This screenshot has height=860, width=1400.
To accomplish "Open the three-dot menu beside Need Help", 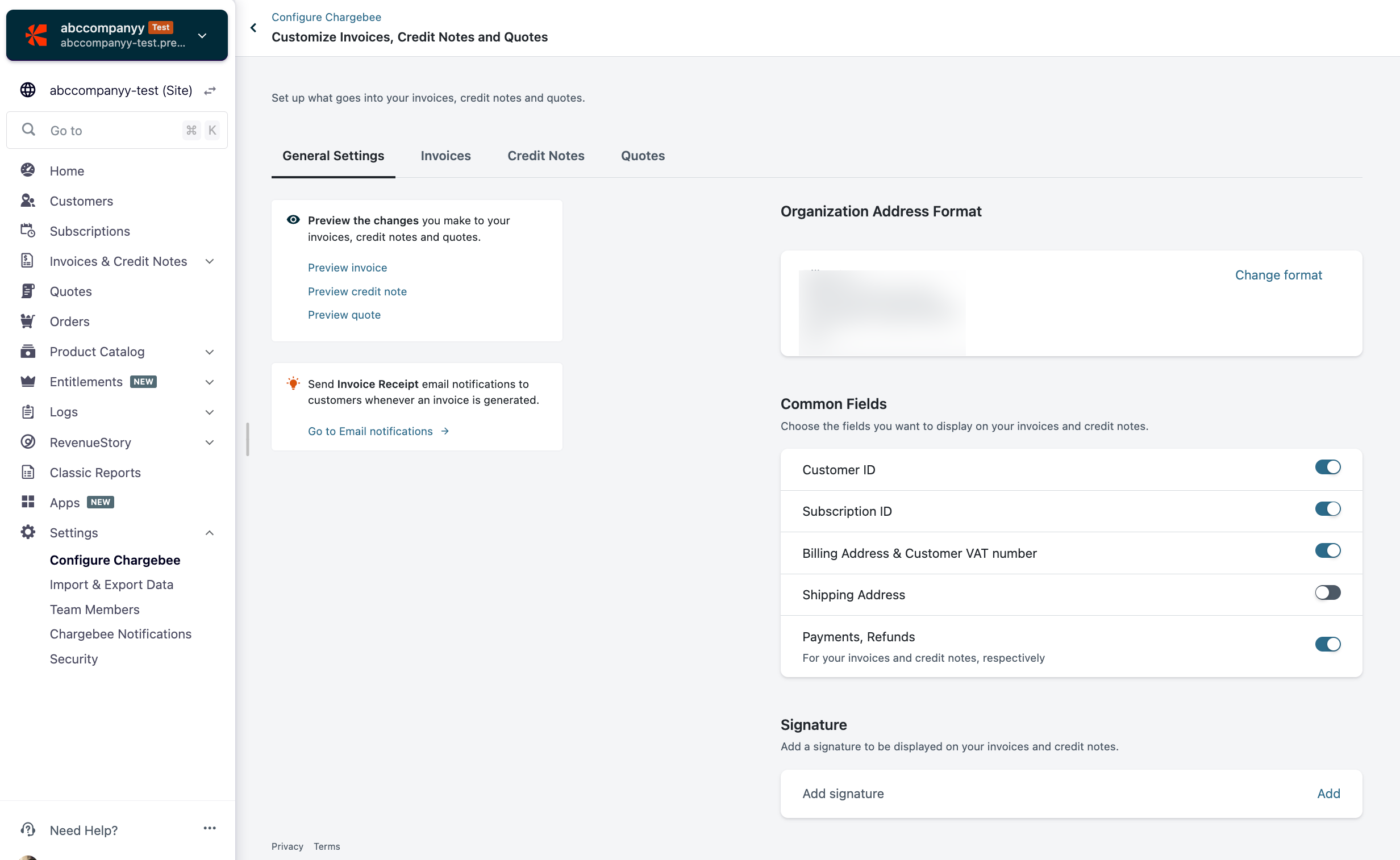I will [x=209, y=828].
